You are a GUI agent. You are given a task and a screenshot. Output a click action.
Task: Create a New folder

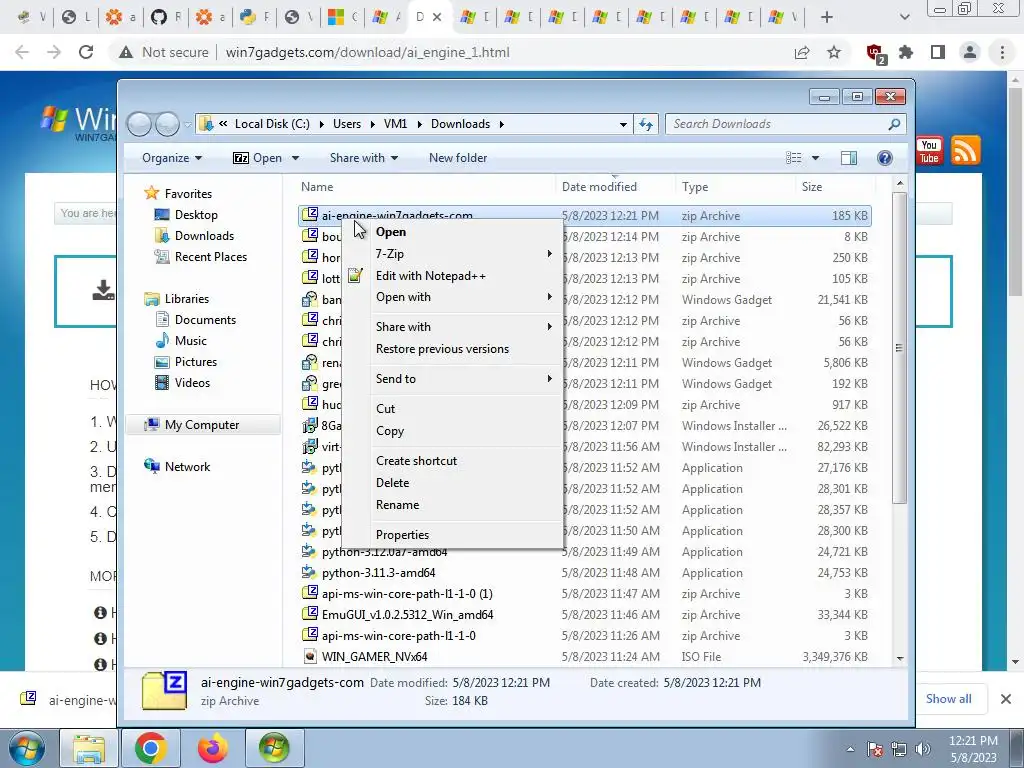coord(458,158)
